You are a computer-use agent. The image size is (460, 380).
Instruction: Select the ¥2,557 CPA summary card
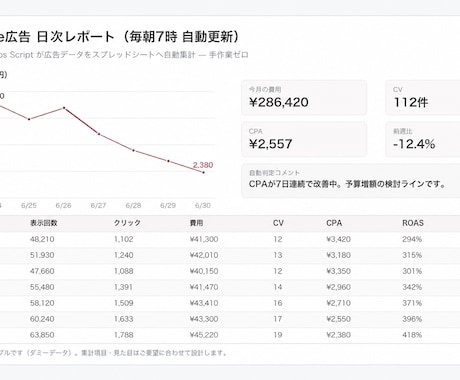pos(304,139)
